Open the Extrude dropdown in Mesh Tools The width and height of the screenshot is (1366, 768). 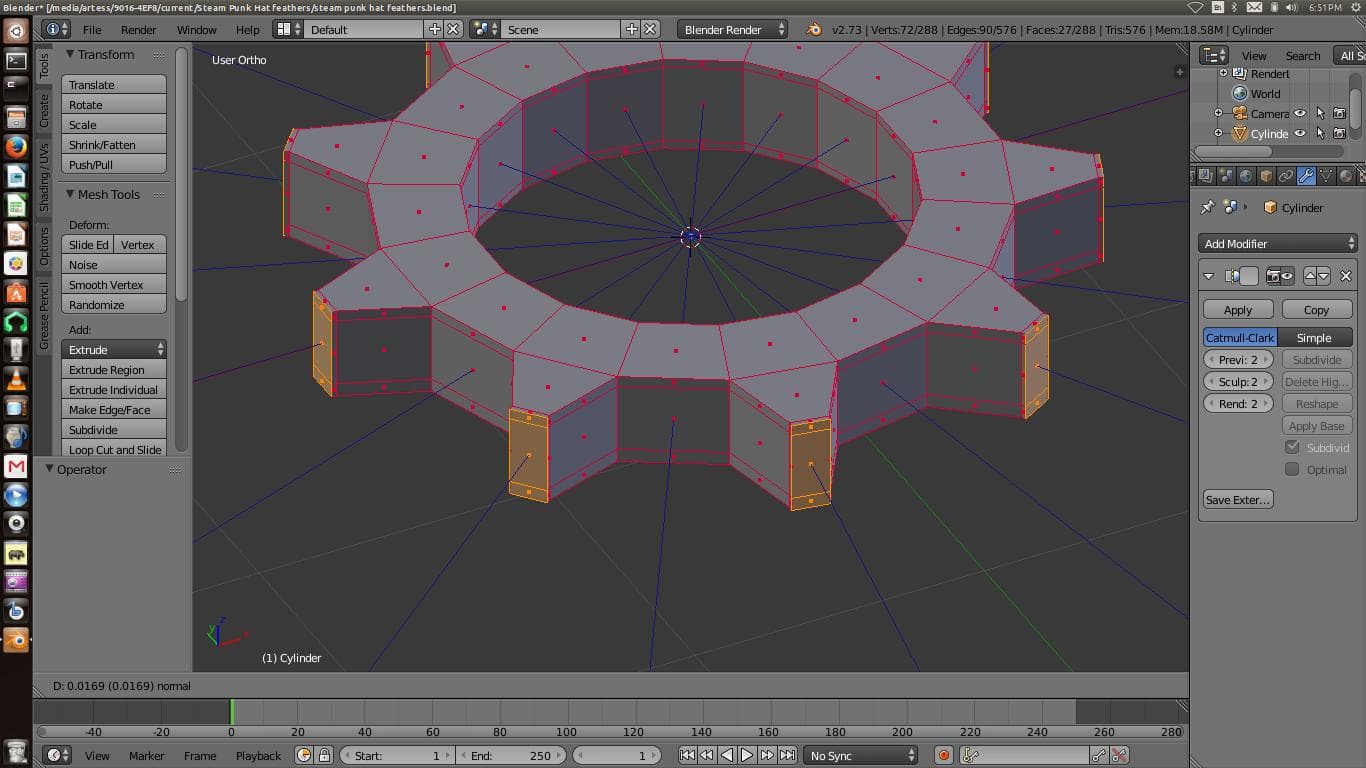114,349
